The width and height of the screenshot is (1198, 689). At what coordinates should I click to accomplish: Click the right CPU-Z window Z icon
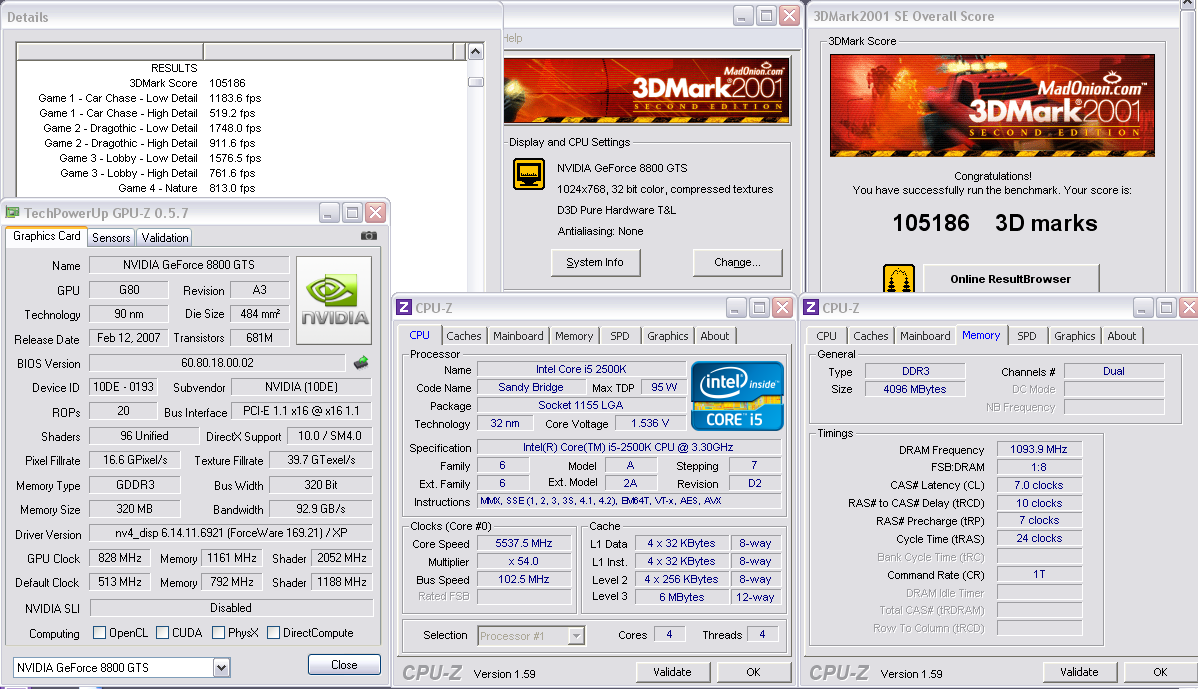click(811, 307)
